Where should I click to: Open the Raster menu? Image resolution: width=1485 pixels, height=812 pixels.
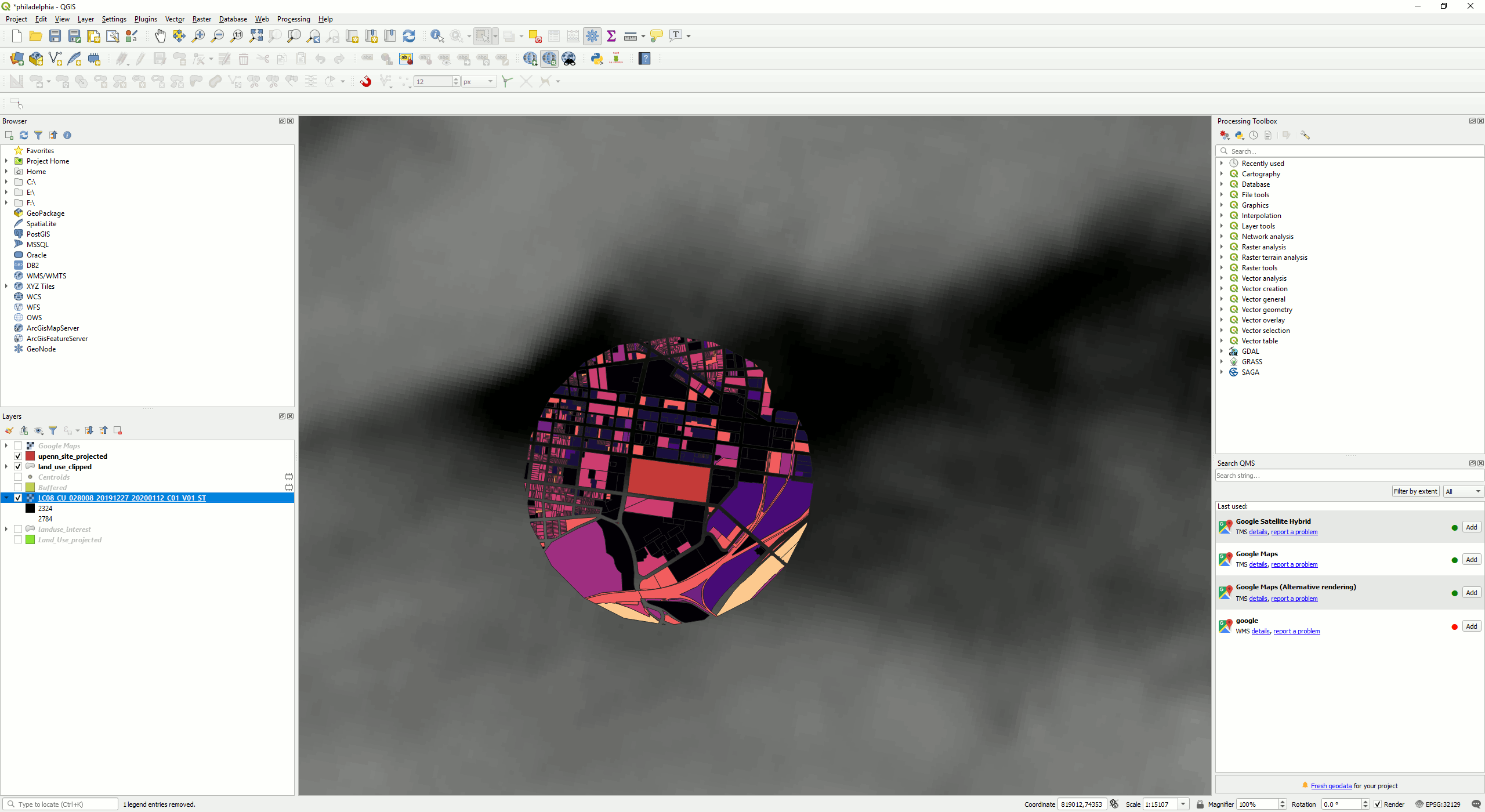[x=201, y=19]
